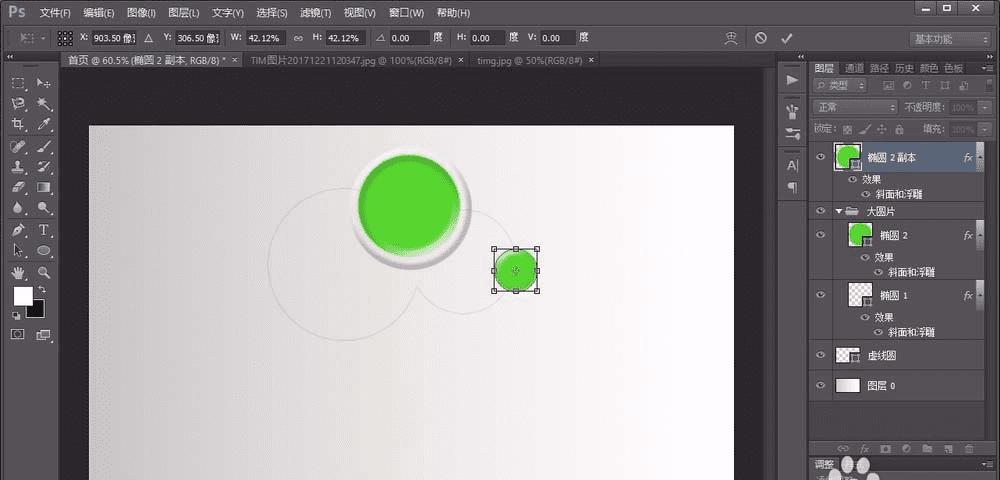
Task: Select the Zoom tool in toolbox
Action: coord(43,273)
